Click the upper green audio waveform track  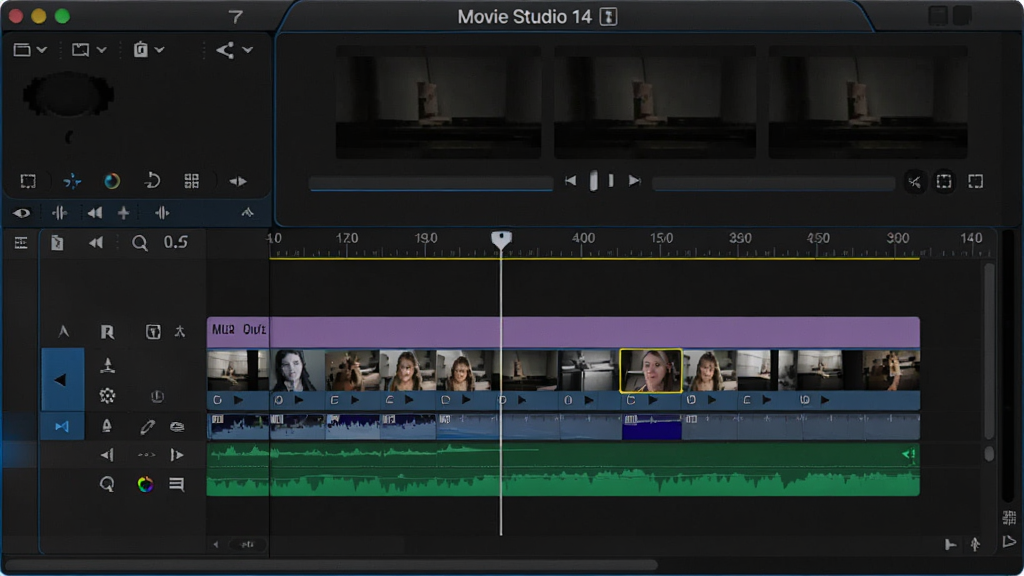click(563, 454)
